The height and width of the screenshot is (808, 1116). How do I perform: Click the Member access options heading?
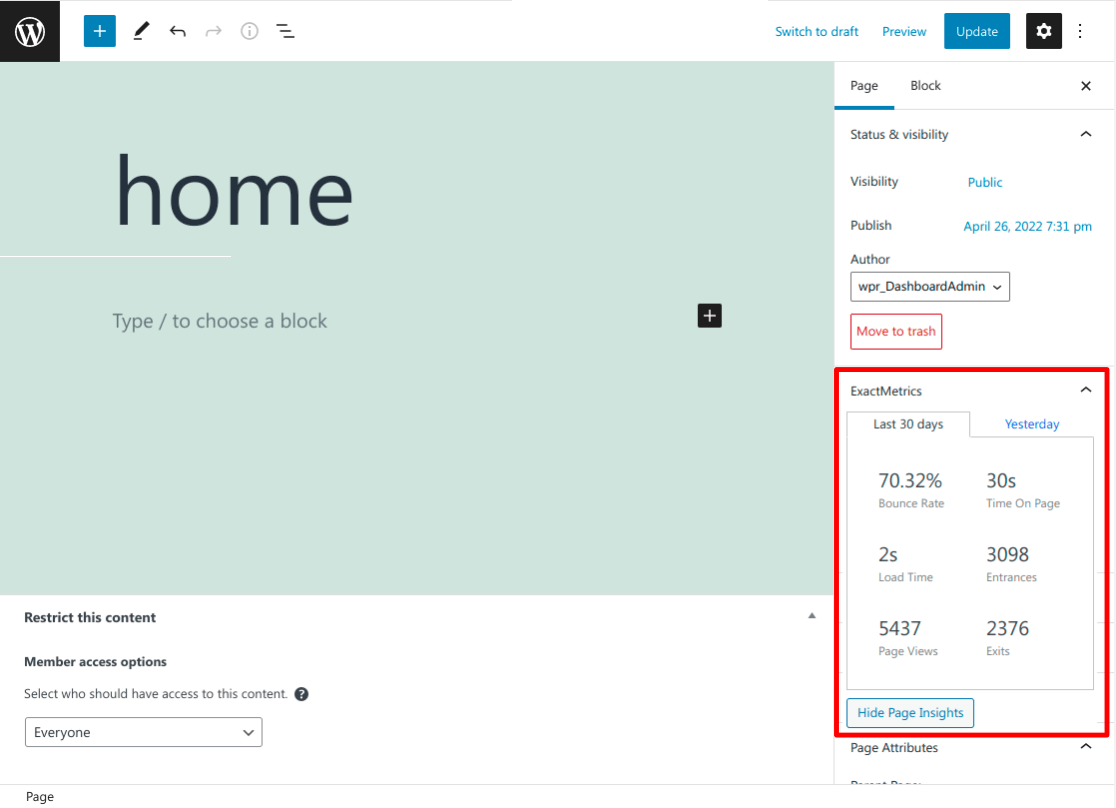point(95,661)
